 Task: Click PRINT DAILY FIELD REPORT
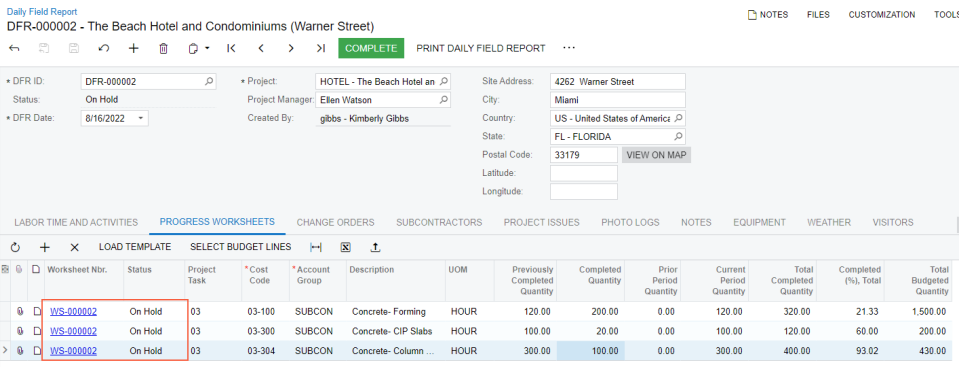(x=481, y=48)
